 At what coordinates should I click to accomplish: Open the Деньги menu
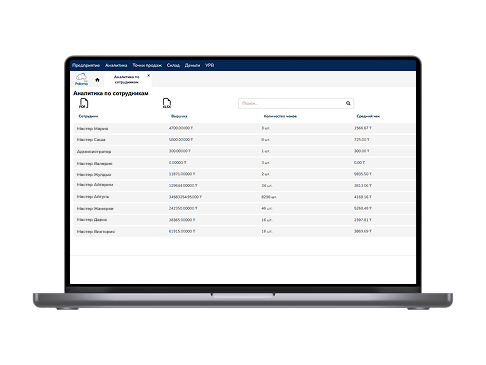click(192, 65)
